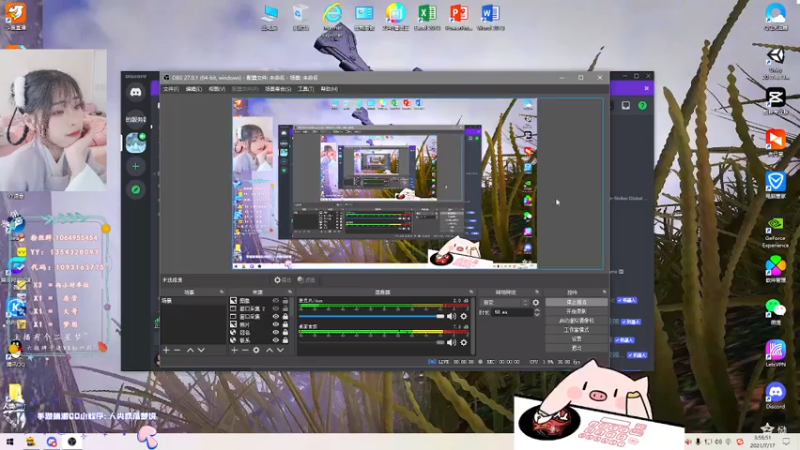Open the Geforce Experience desktop icon
This screenshot has width=800, height=450.
click(x=775, y=232)
